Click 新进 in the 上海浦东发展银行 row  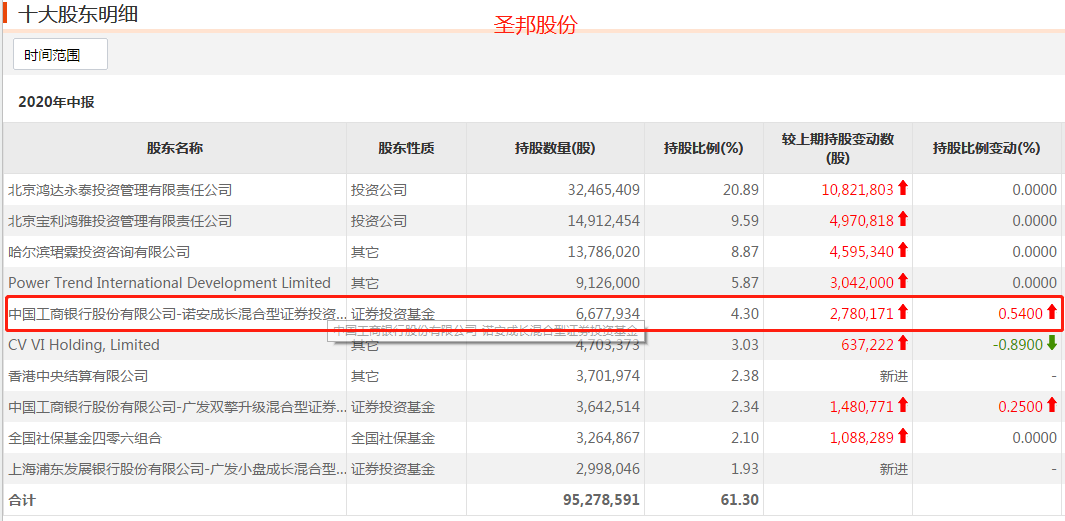[x=893, y=469]
